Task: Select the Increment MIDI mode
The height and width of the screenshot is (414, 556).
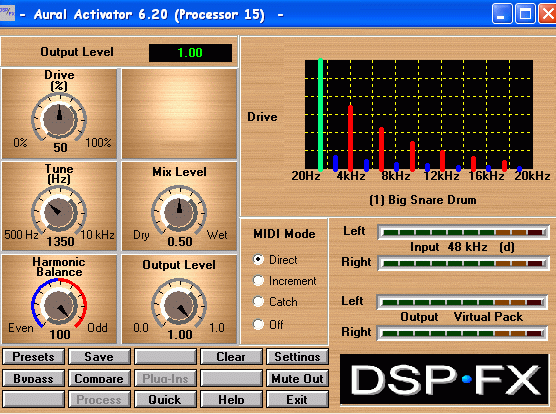Action: tap(258, 281)
